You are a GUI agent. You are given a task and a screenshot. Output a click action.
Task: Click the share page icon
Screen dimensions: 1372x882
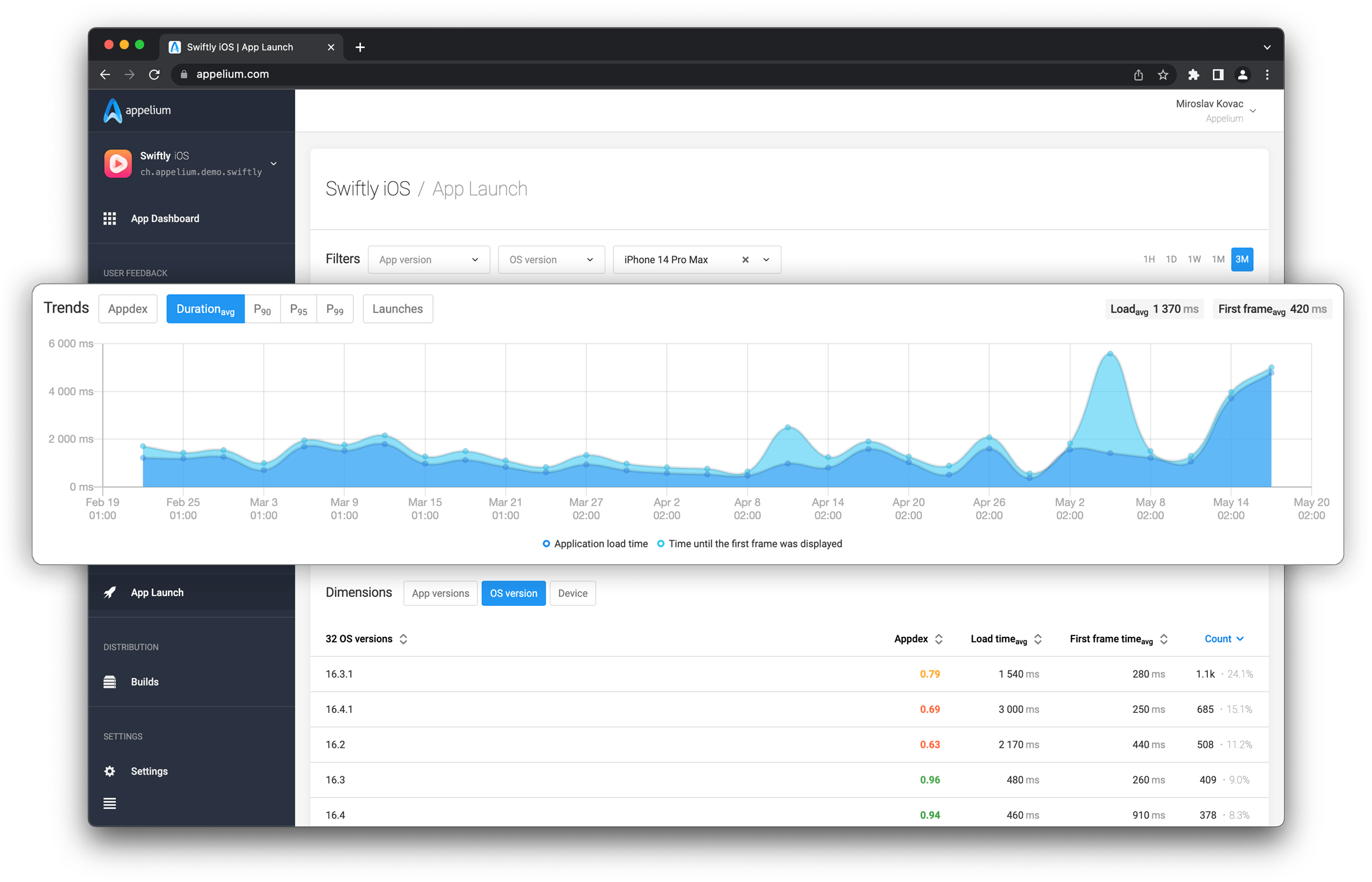1138,74
